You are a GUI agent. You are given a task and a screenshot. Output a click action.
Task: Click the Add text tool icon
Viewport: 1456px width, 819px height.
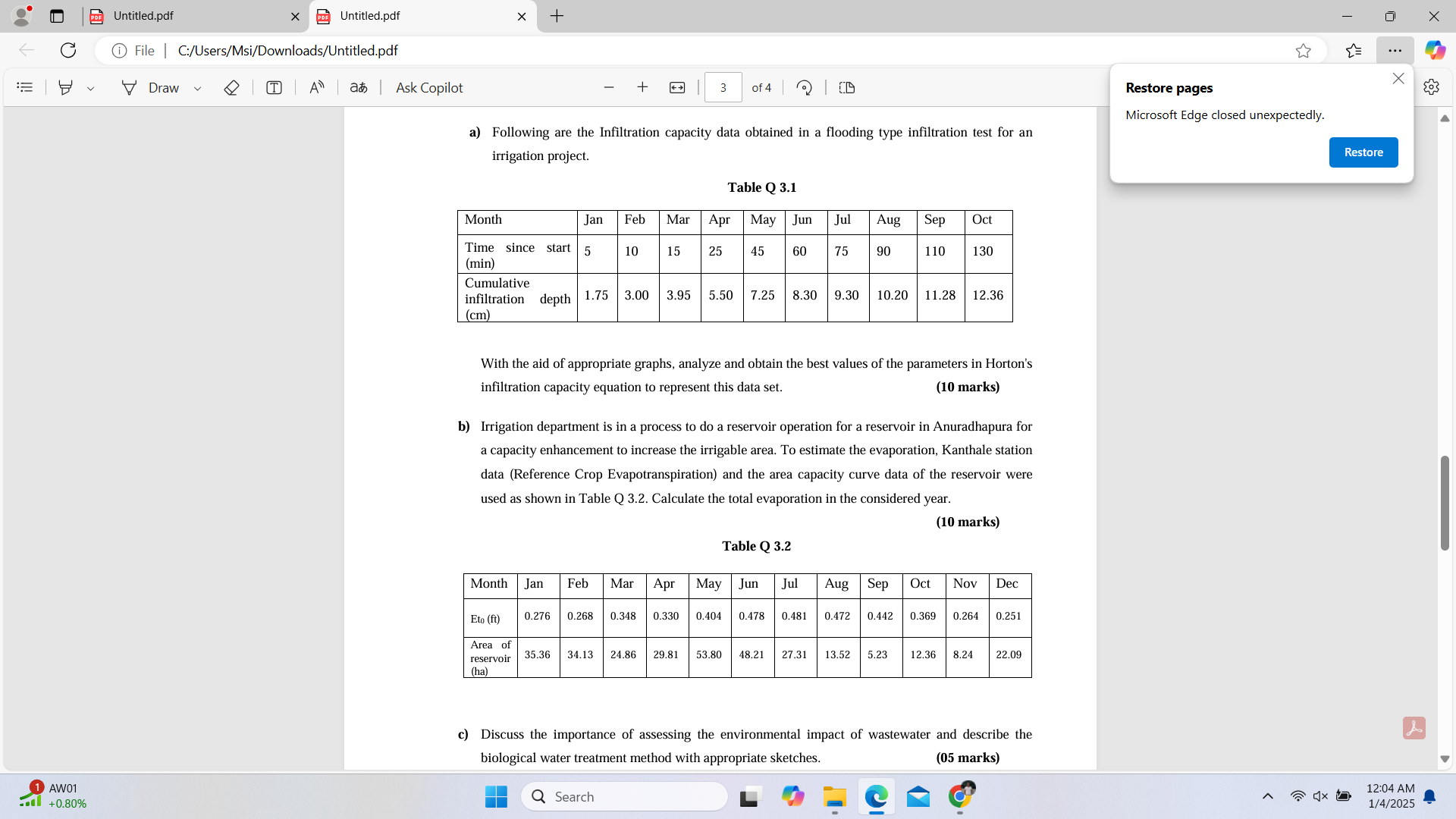click(x=274, y=88)
